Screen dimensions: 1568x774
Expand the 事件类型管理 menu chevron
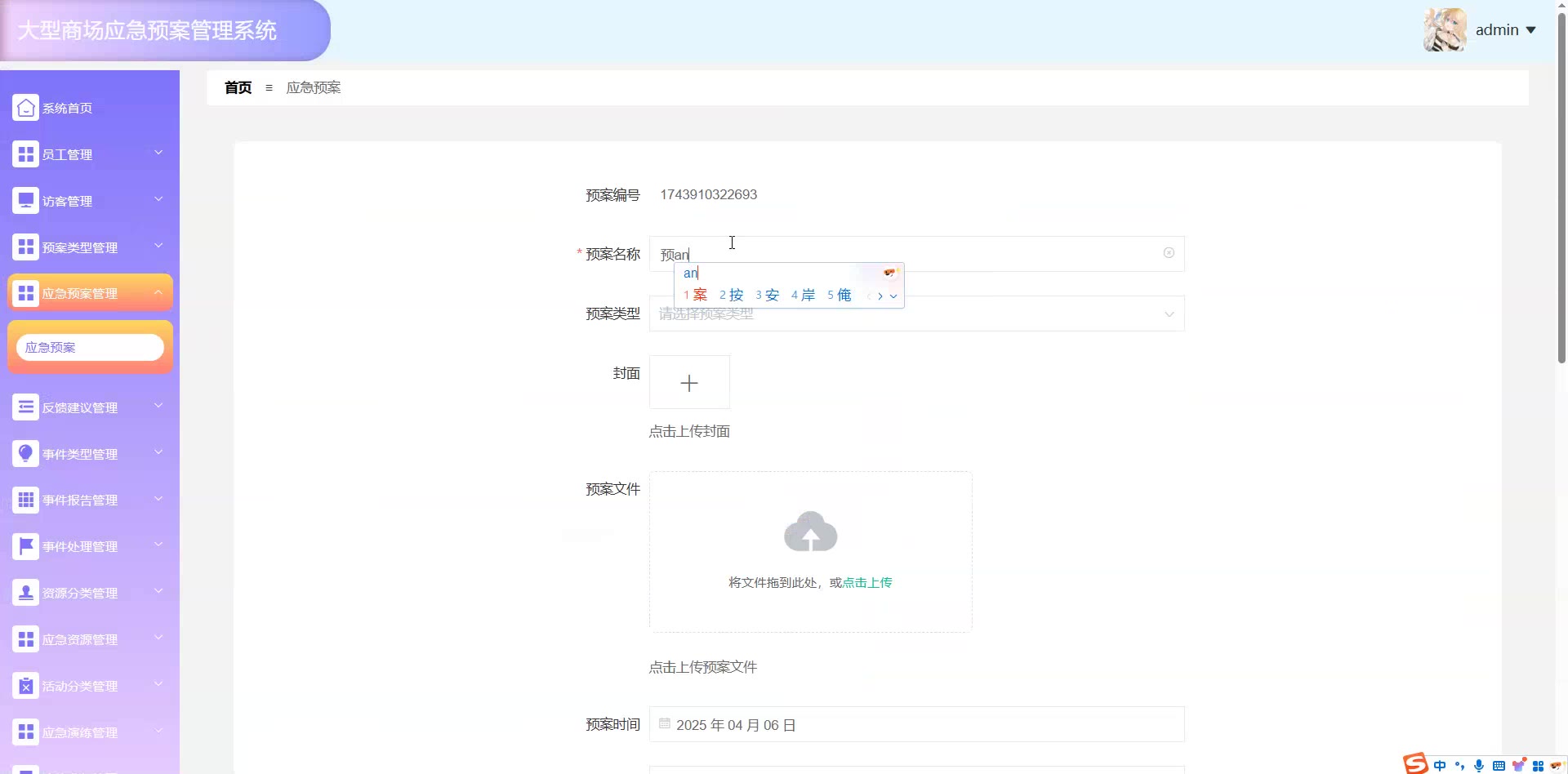coord(158,452)
